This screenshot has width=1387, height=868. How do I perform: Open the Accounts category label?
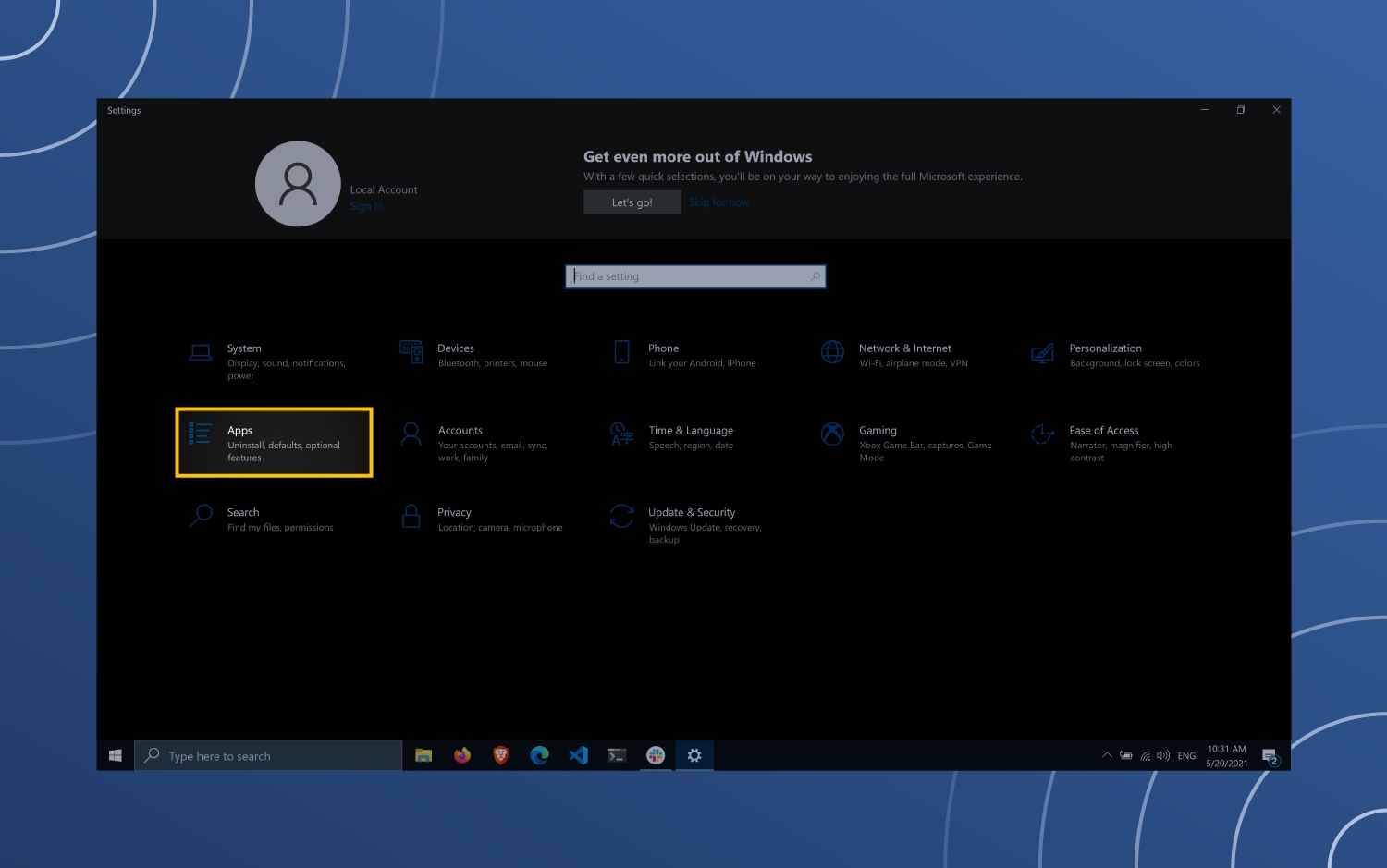[x=460, y=431]
